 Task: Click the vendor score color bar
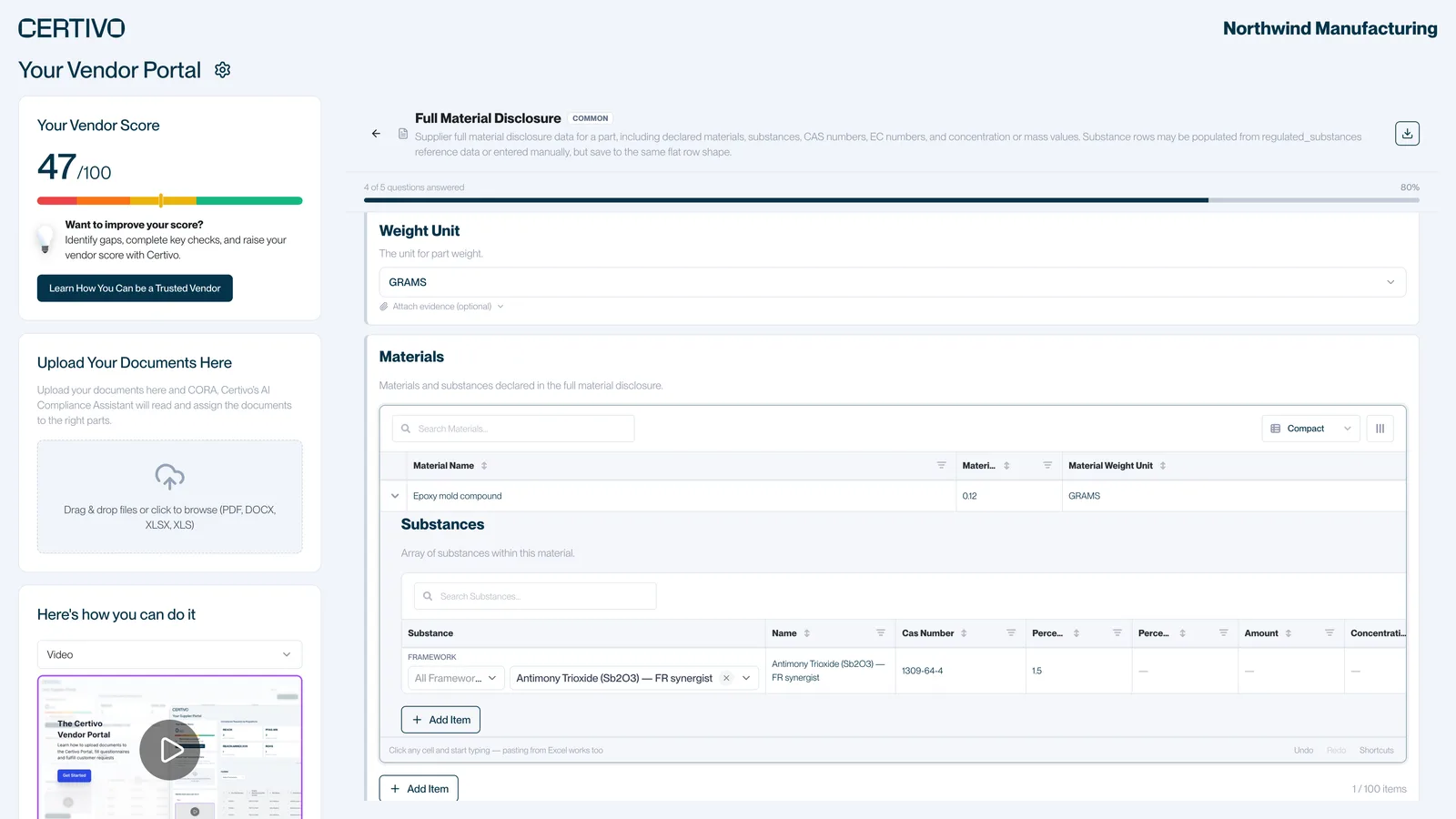[169, 200]
